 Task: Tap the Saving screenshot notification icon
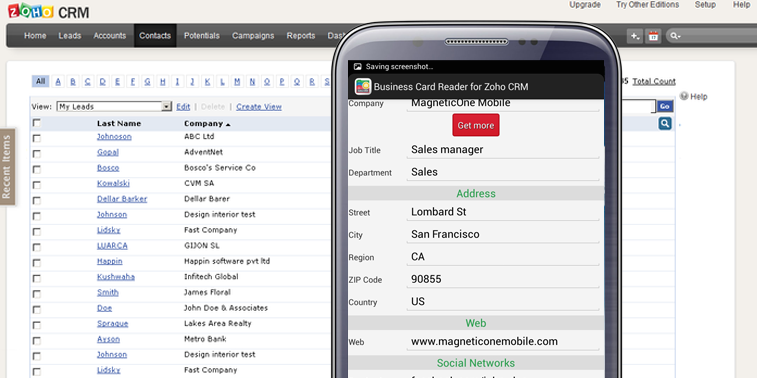358,67
